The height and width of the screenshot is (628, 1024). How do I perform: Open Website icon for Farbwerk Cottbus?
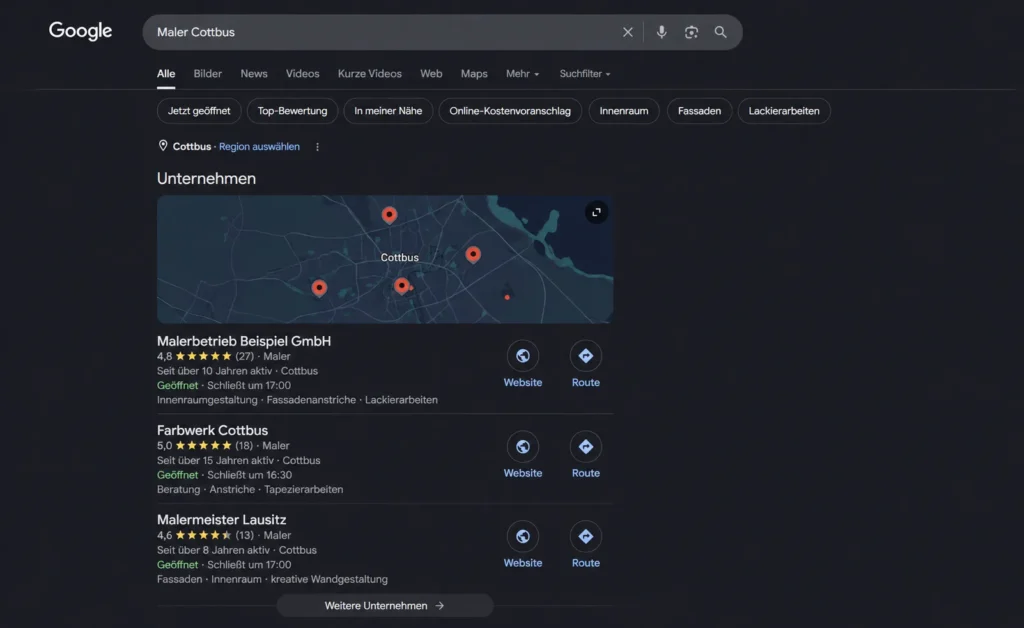tap(522, 447)
